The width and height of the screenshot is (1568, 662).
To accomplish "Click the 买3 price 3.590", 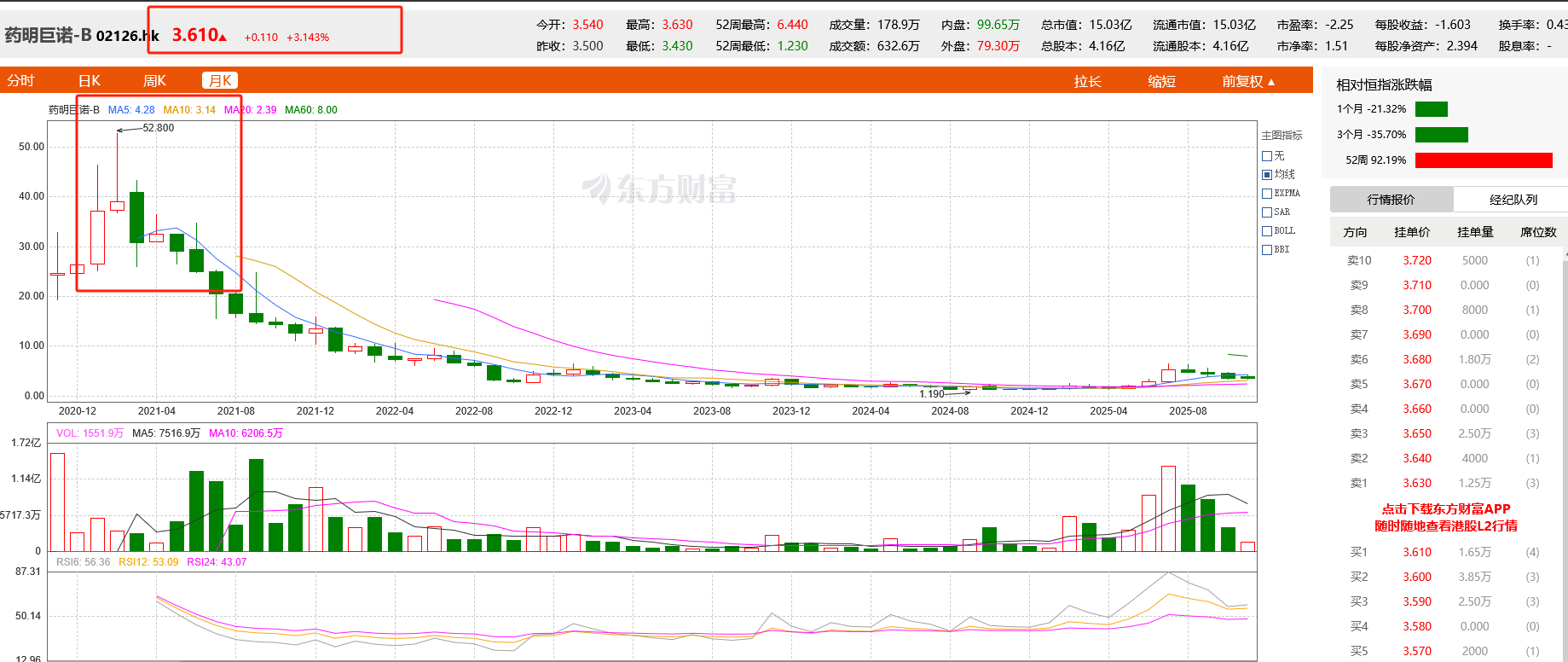I will (x=1417, y=602).
